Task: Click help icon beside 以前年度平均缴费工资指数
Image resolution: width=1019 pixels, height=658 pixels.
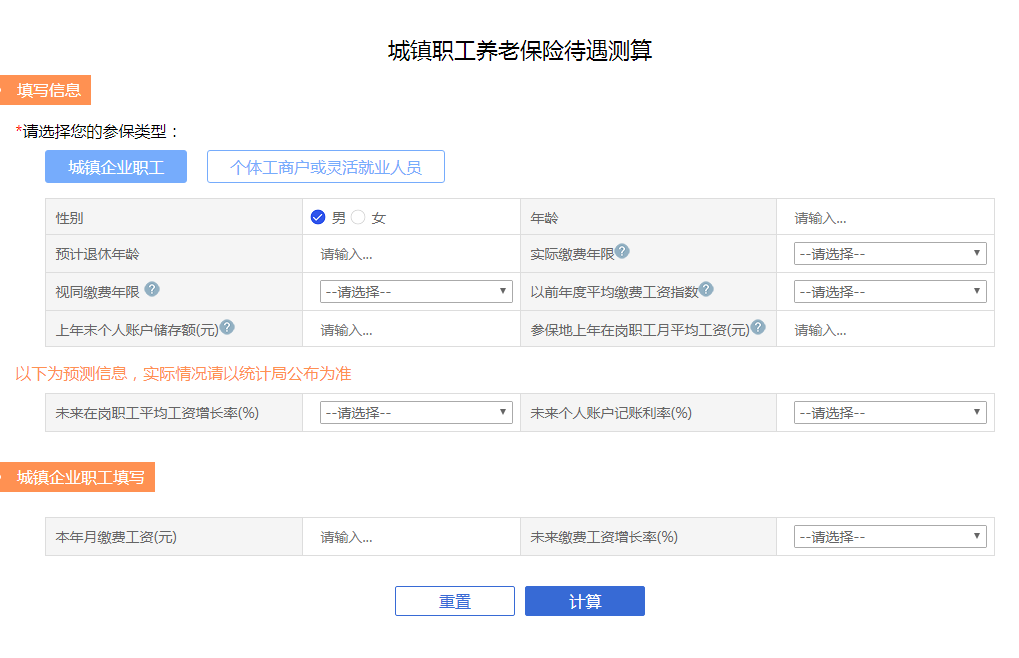Action: (706, 289)
